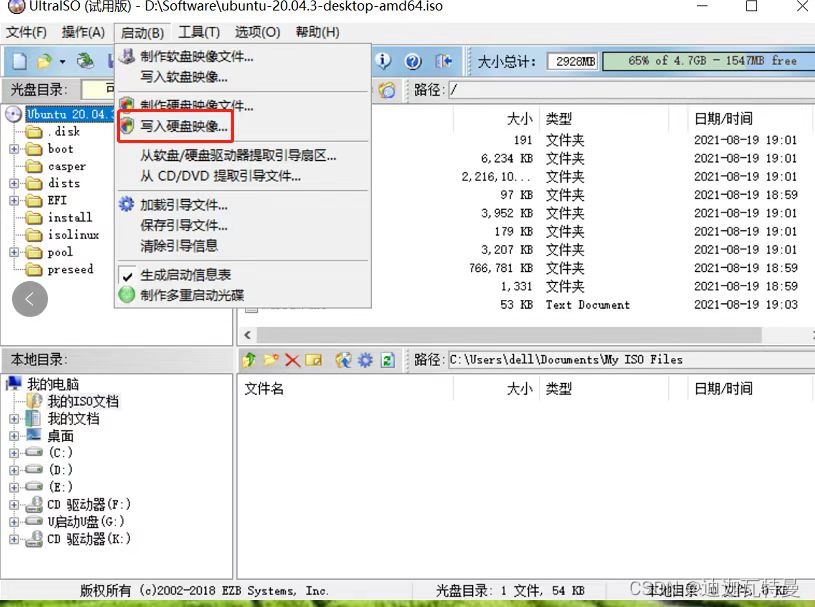Open the 选项(O) menu
Viewport: 815px width, 607px height.
(x=257, y=32)
